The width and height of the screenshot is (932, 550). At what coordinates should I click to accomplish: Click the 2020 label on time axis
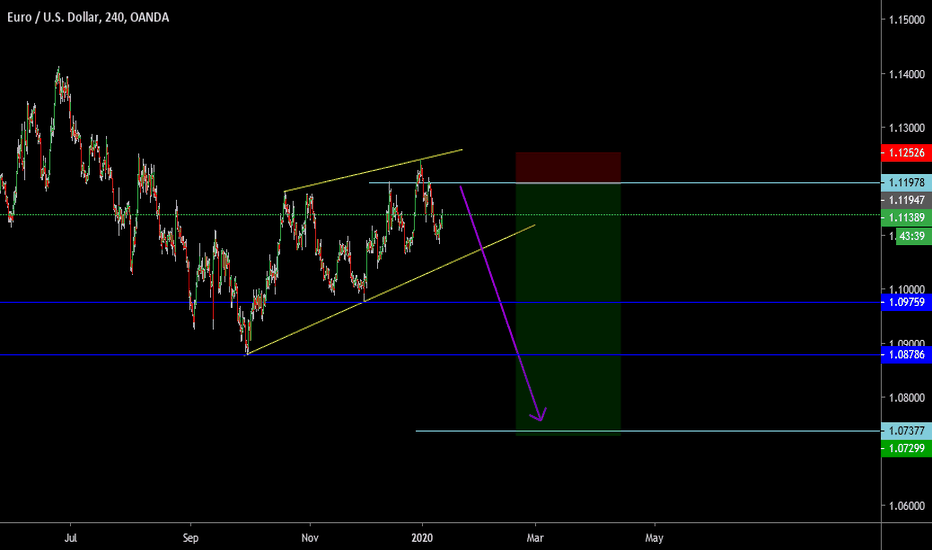click(x=422, y=536)
